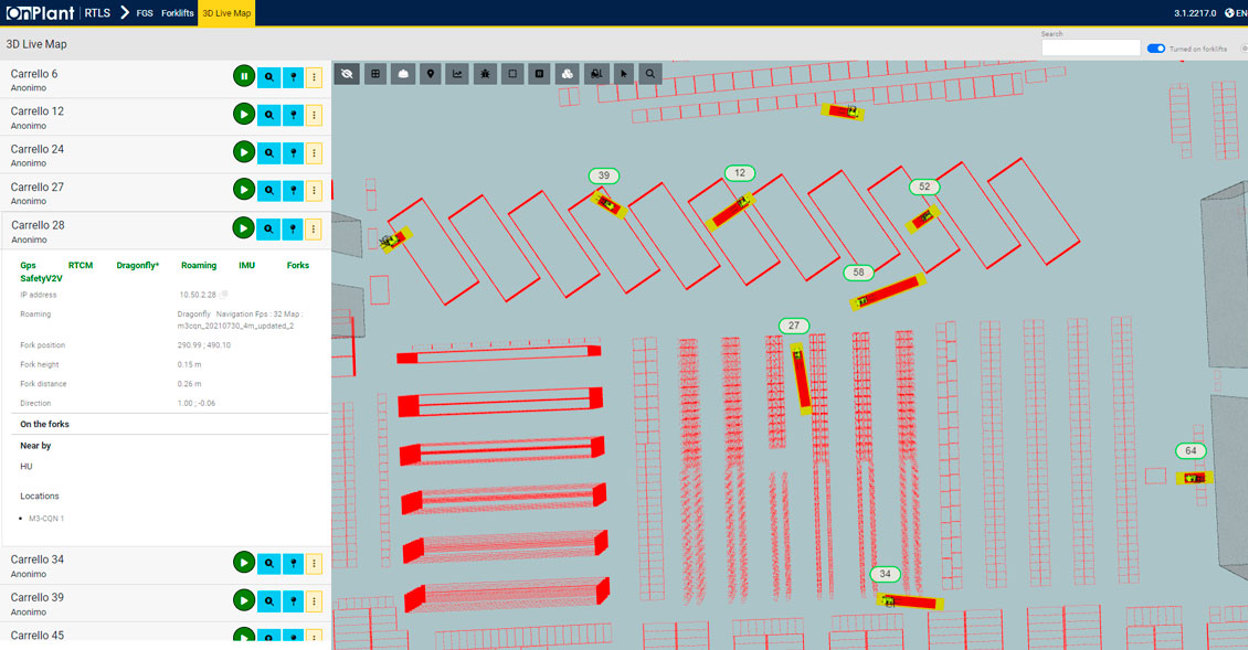Click the bug icon in map toolbar

point(485,73)
